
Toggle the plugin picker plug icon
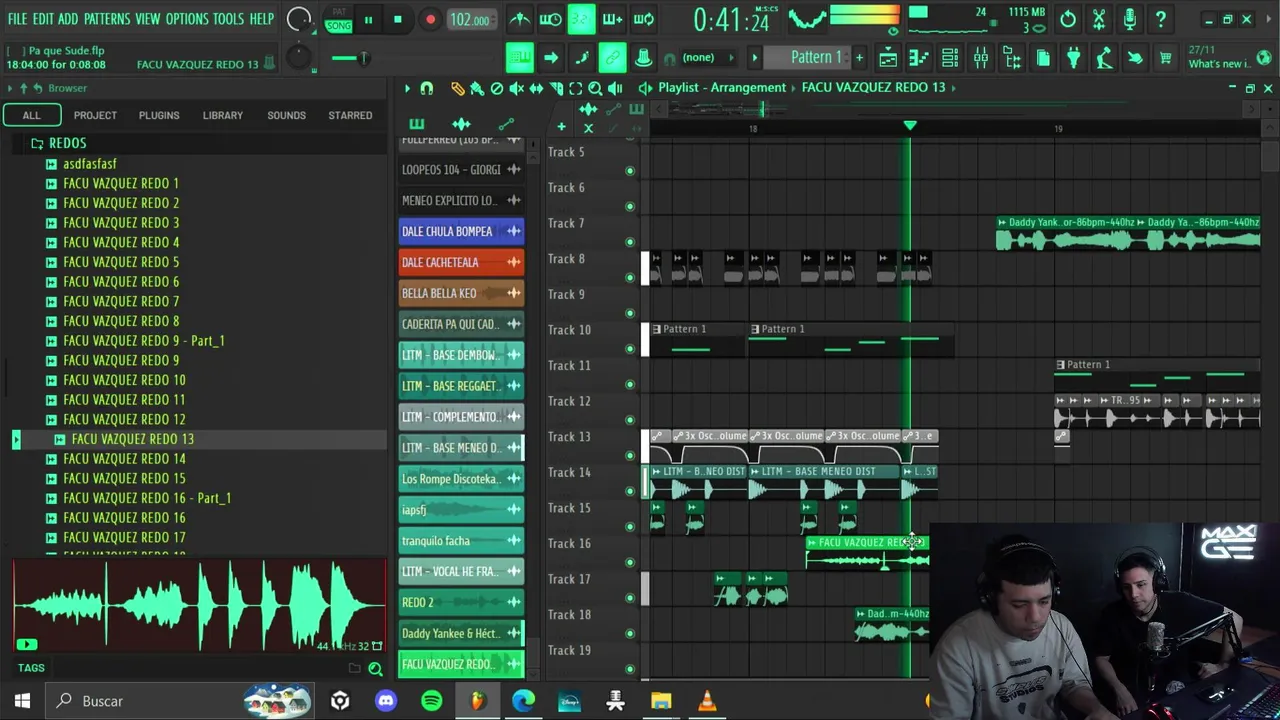tap(1073, 58)
